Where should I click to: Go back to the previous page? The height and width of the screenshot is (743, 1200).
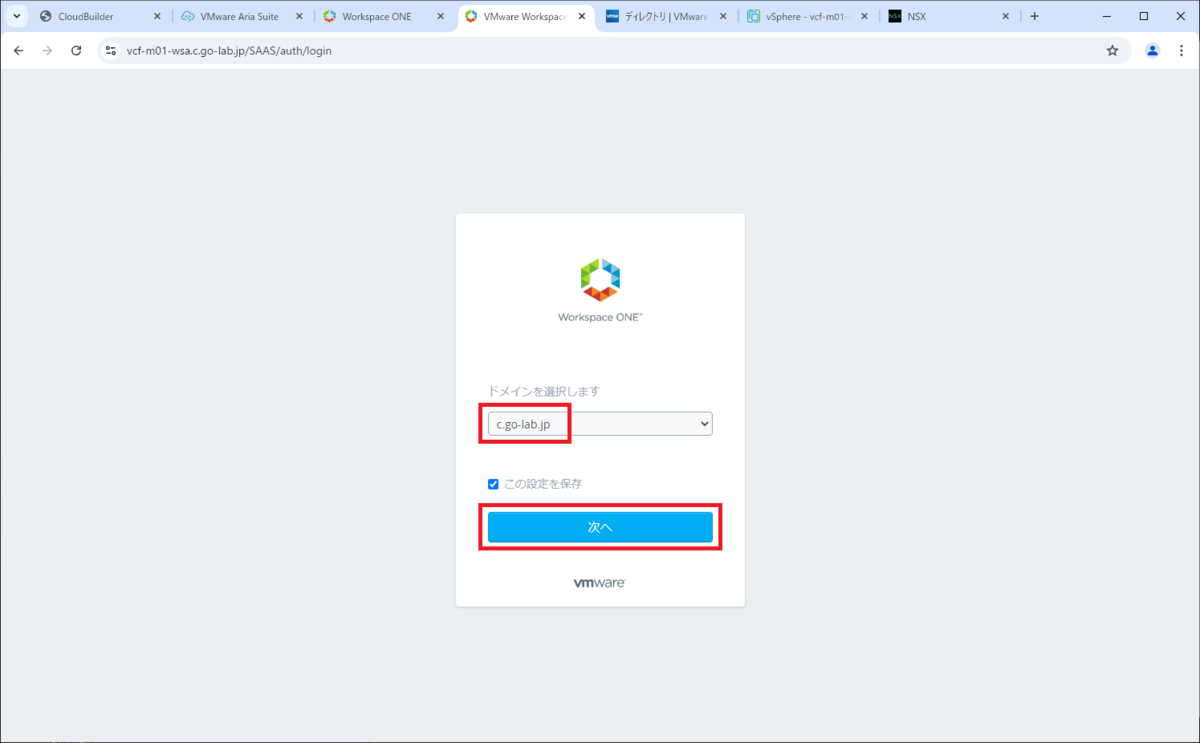click(18, 51)
